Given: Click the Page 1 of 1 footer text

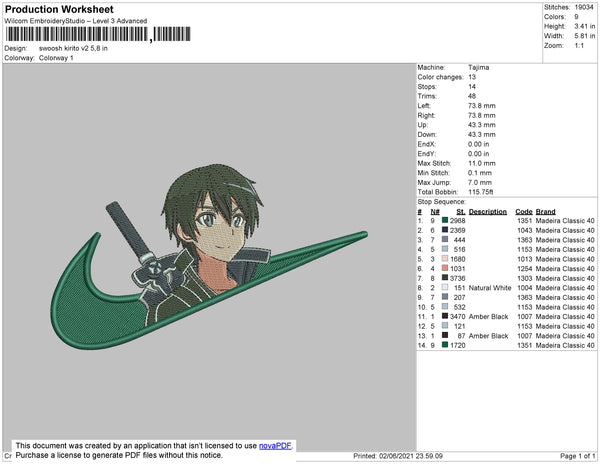Looking at the screenshot, I should coord(577,456).
